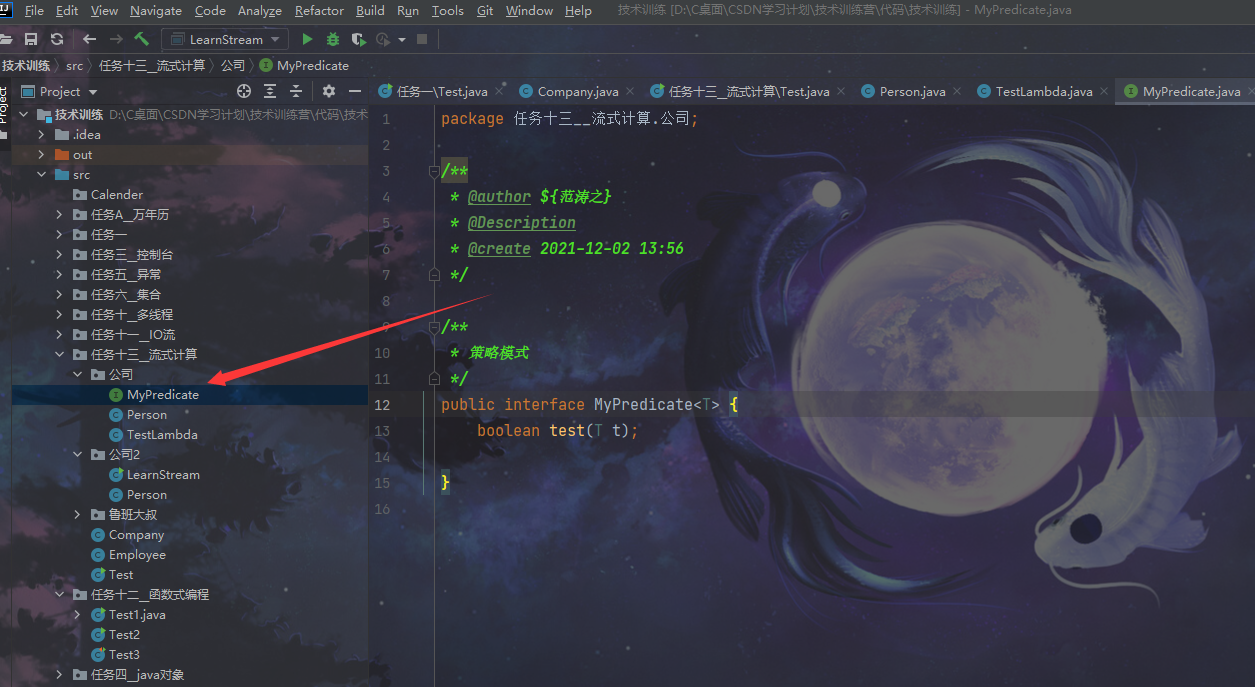Image resolution: width=1255 pixels, height=687 pixels.
Task: Go back using the left arrow icon
Action: (90, 40)
